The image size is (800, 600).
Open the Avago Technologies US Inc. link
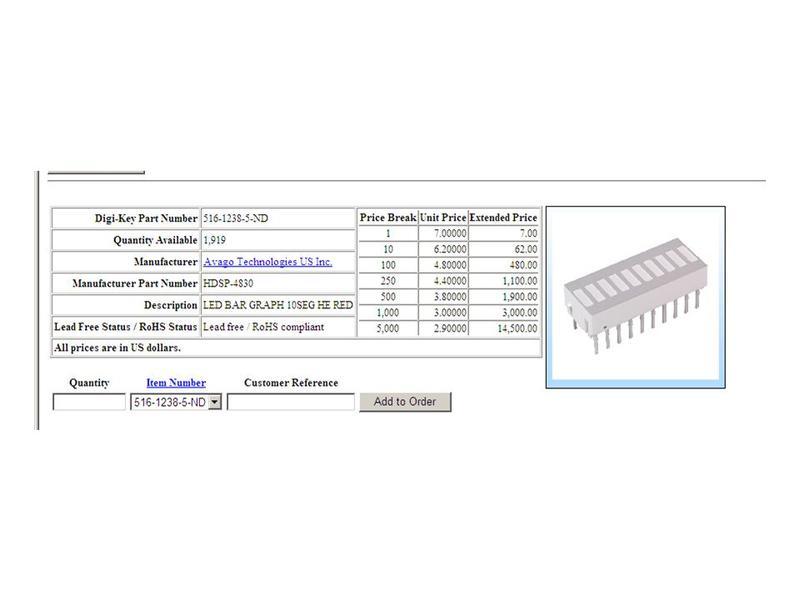click(x=267, y=262)
